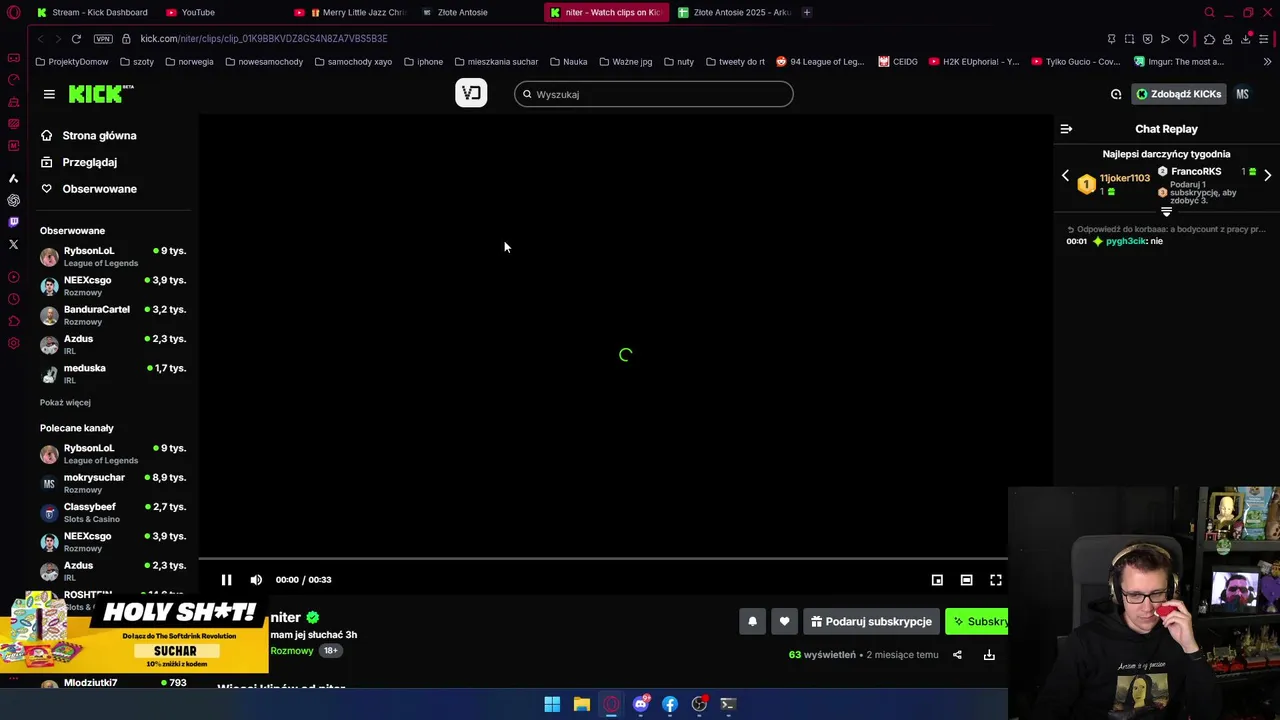Open Twitch panel in Opera sidebar
This screenshot has width=1280, height=720.
pos(13,222)
